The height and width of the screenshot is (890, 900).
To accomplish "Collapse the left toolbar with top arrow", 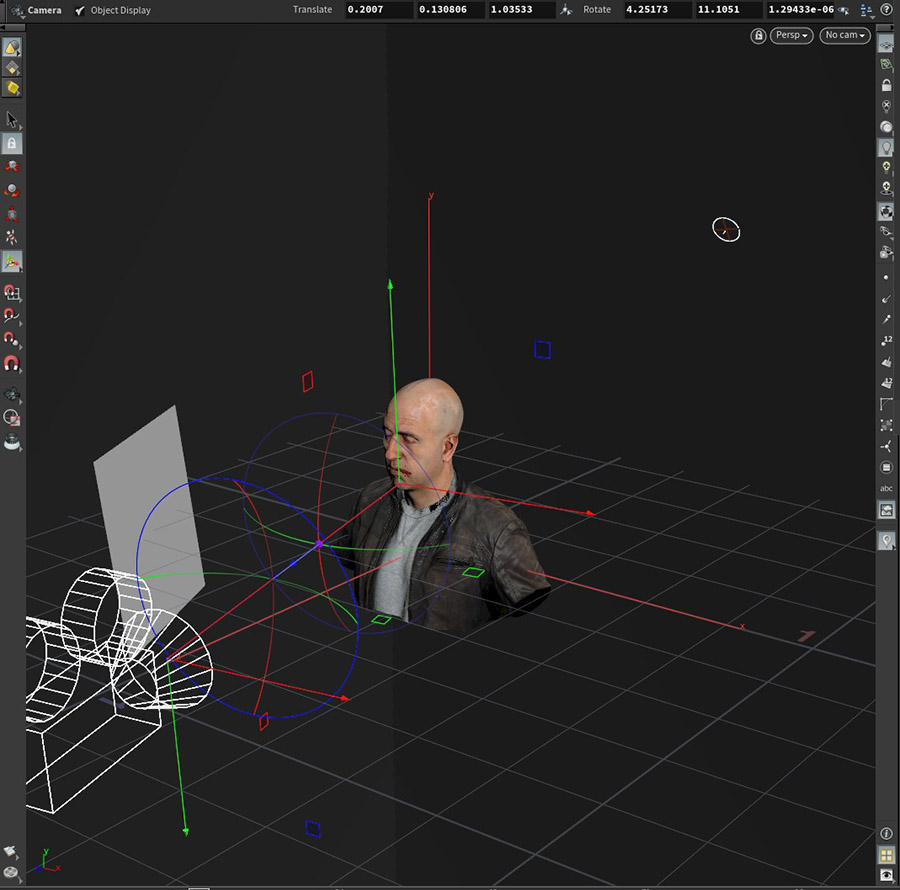I will coord(12,28).
